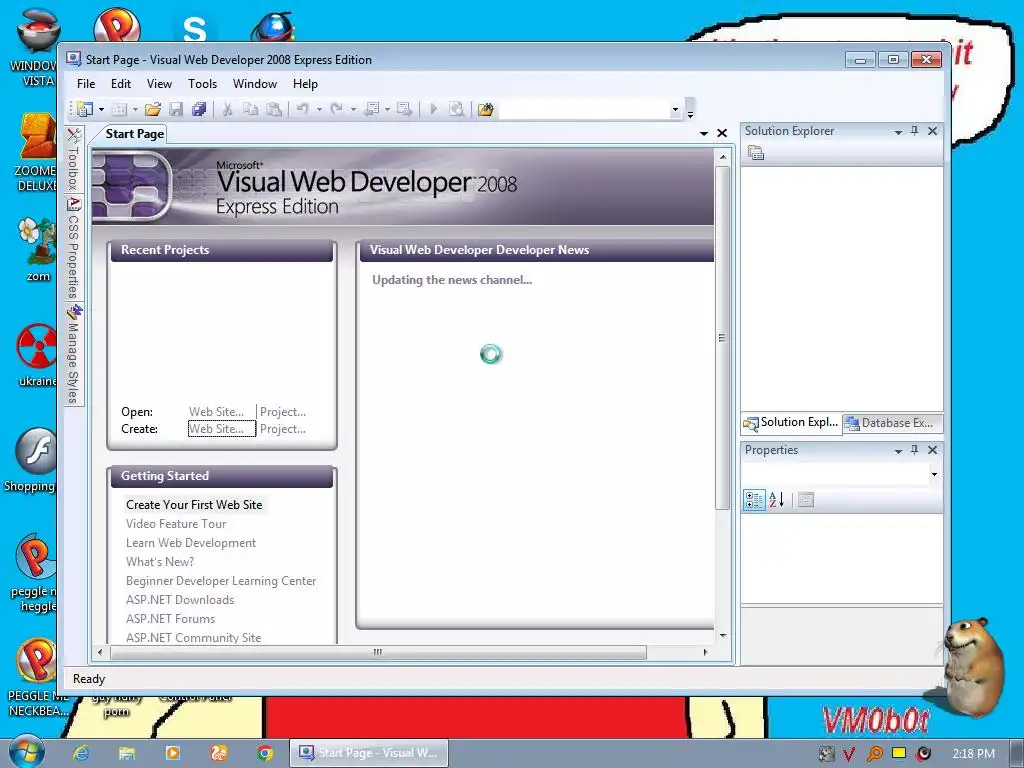This screenshot has width=1024, height=768.
Task: Open the Window menu
Action: click(x=255, y=84)
